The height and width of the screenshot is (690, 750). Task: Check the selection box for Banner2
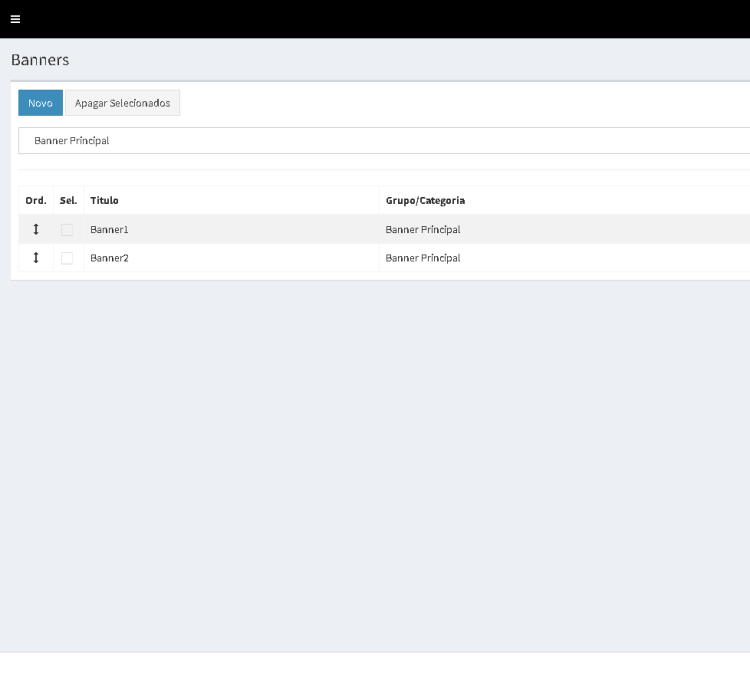pos(67,258)
